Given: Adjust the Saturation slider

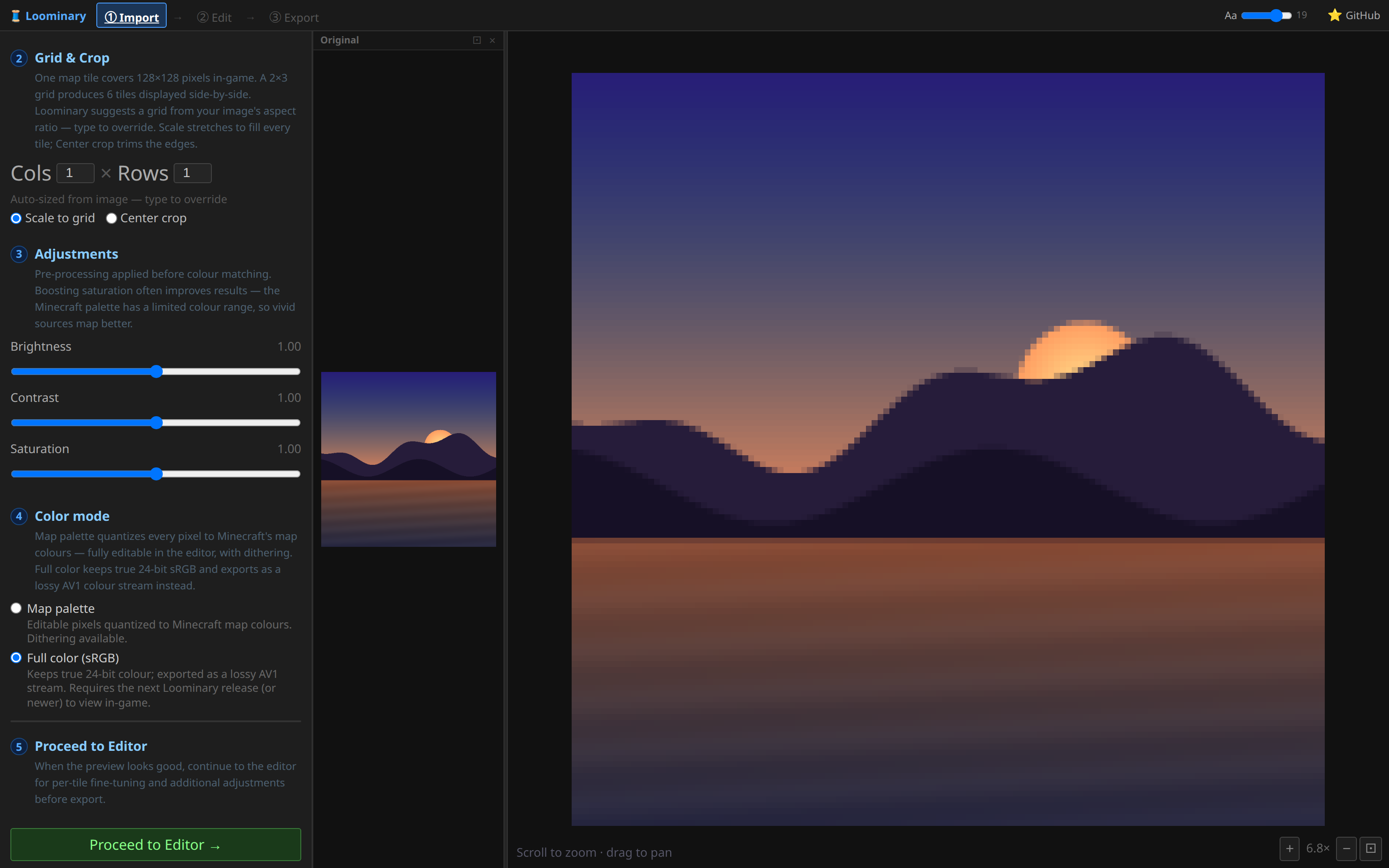Looking at the screenshot, I should tap(155, 473).
